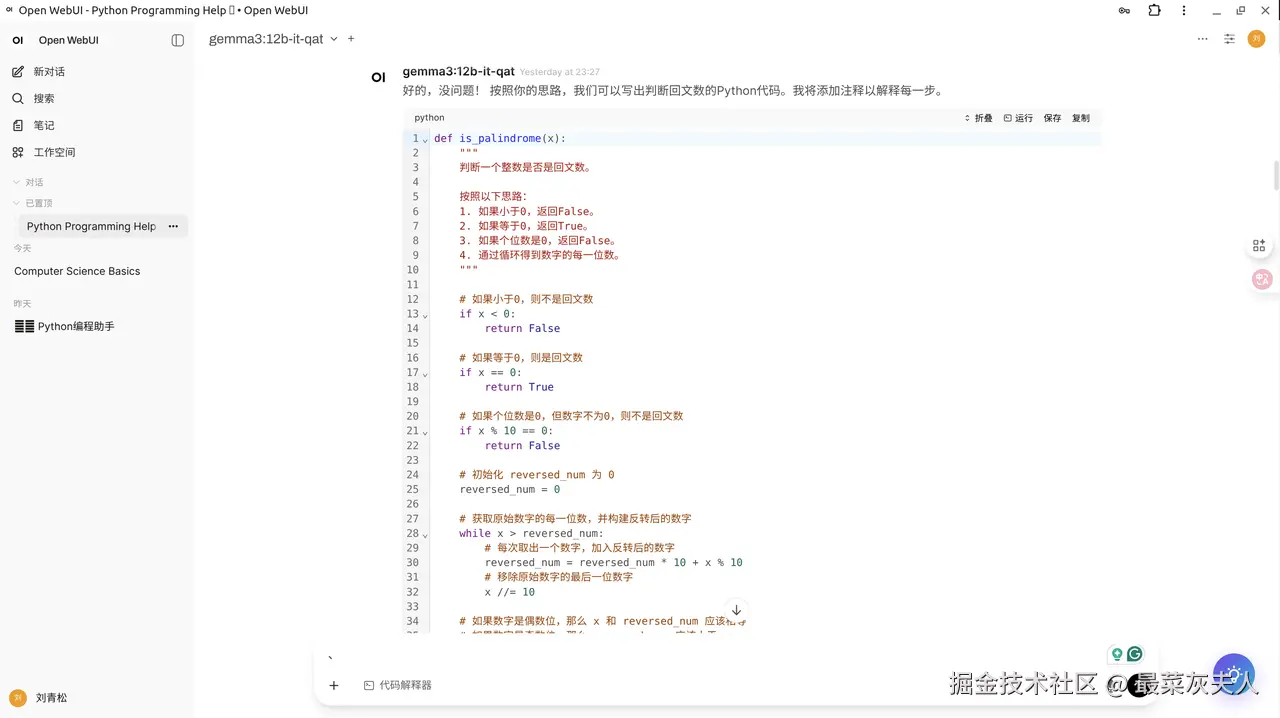Click the pink floating translate icon

(x=1262, y=280)
